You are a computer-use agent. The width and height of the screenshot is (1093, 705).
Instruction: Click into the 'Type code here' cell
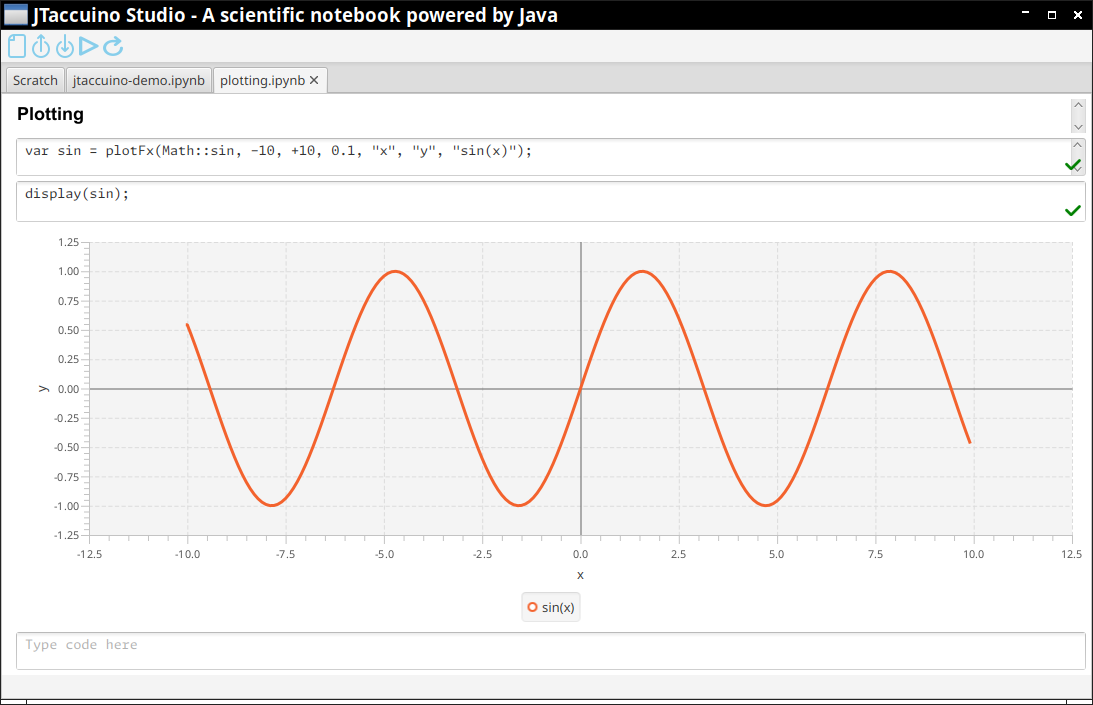[x=550, y=650]
